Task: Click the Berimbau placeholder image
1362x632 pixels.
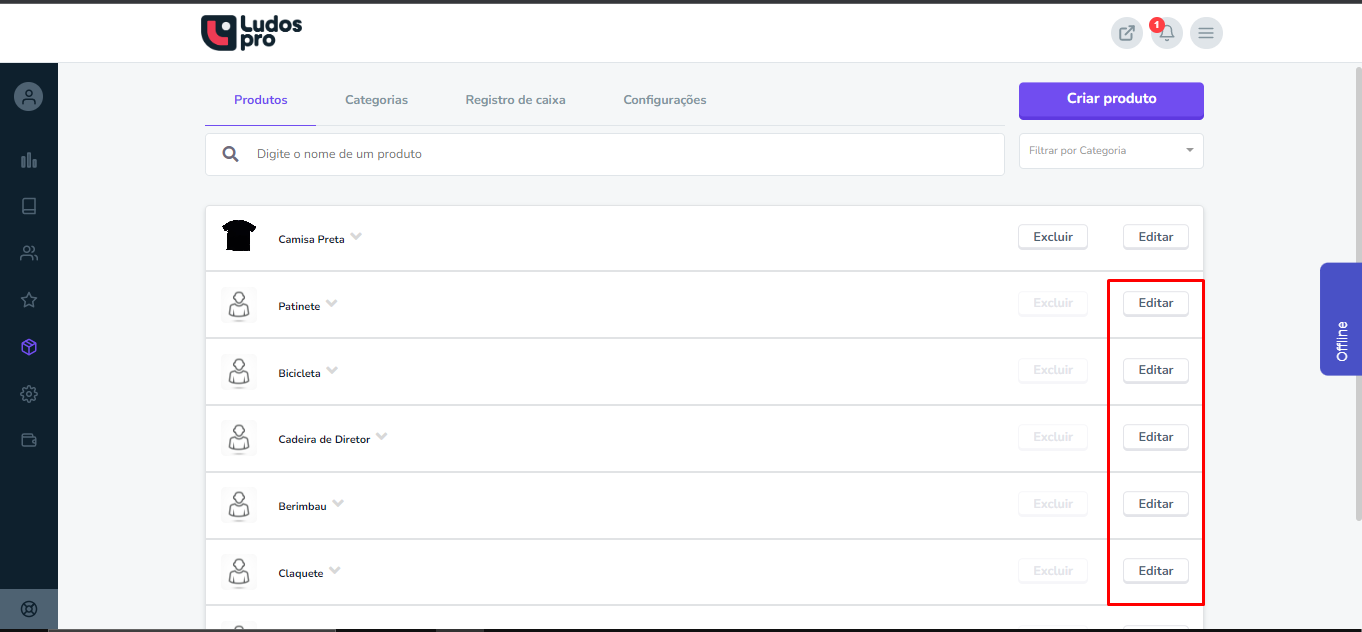Action: [x=239, y=505]
